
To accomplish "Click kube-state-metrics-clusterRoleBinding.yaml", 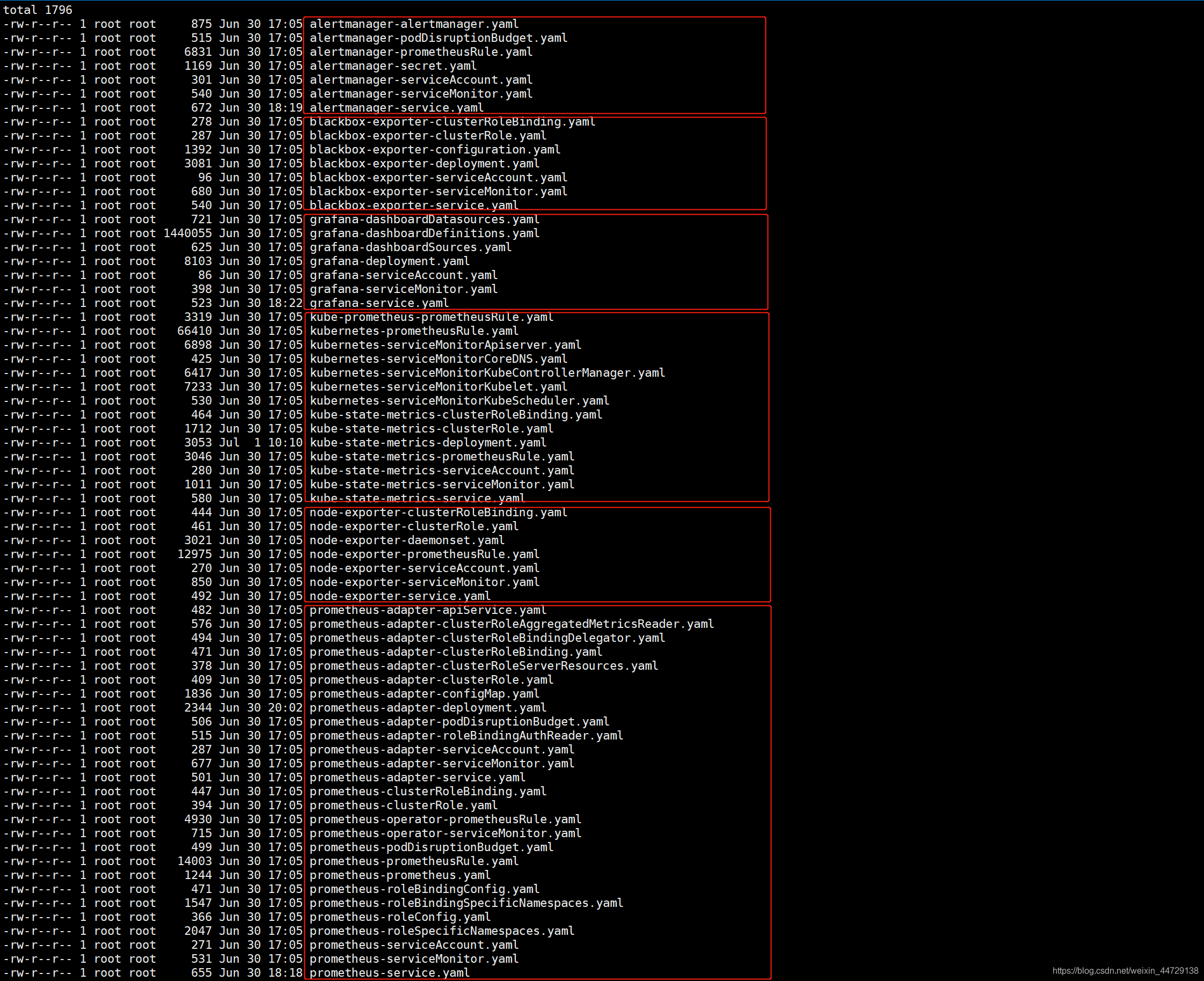I will [456, 414].
